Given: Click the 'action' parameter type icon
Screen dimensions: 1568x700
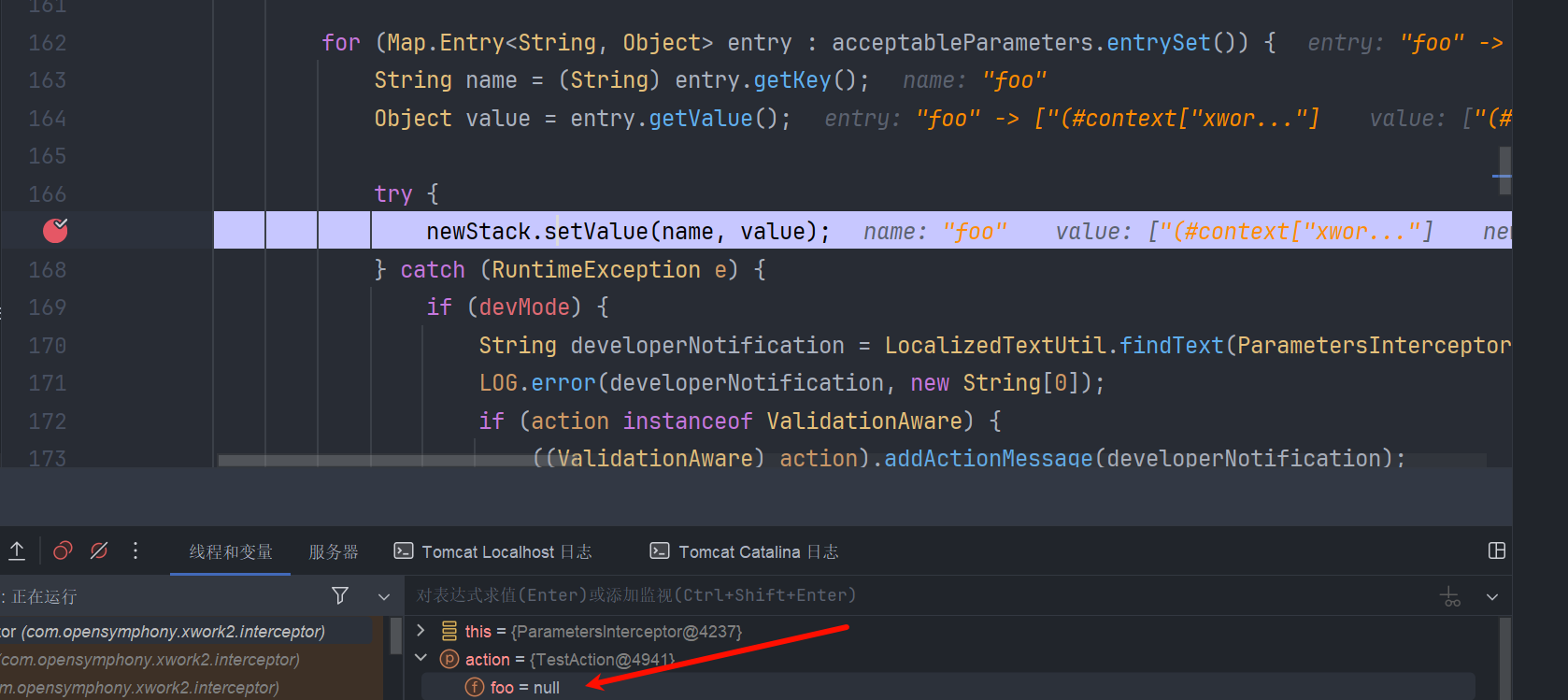Looking at the screenshot, I should pos(449,660).
